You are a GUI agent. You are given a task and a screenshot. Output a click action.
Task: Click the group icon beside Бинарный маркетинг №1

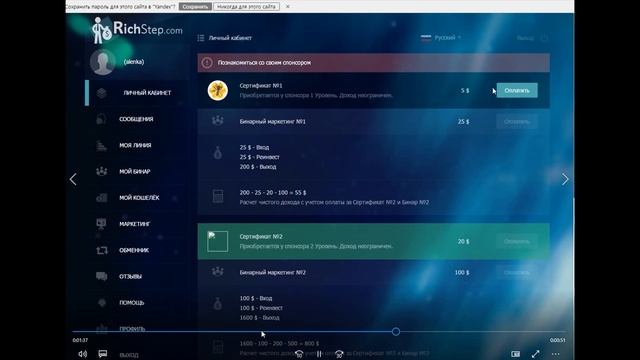[218, 121]
